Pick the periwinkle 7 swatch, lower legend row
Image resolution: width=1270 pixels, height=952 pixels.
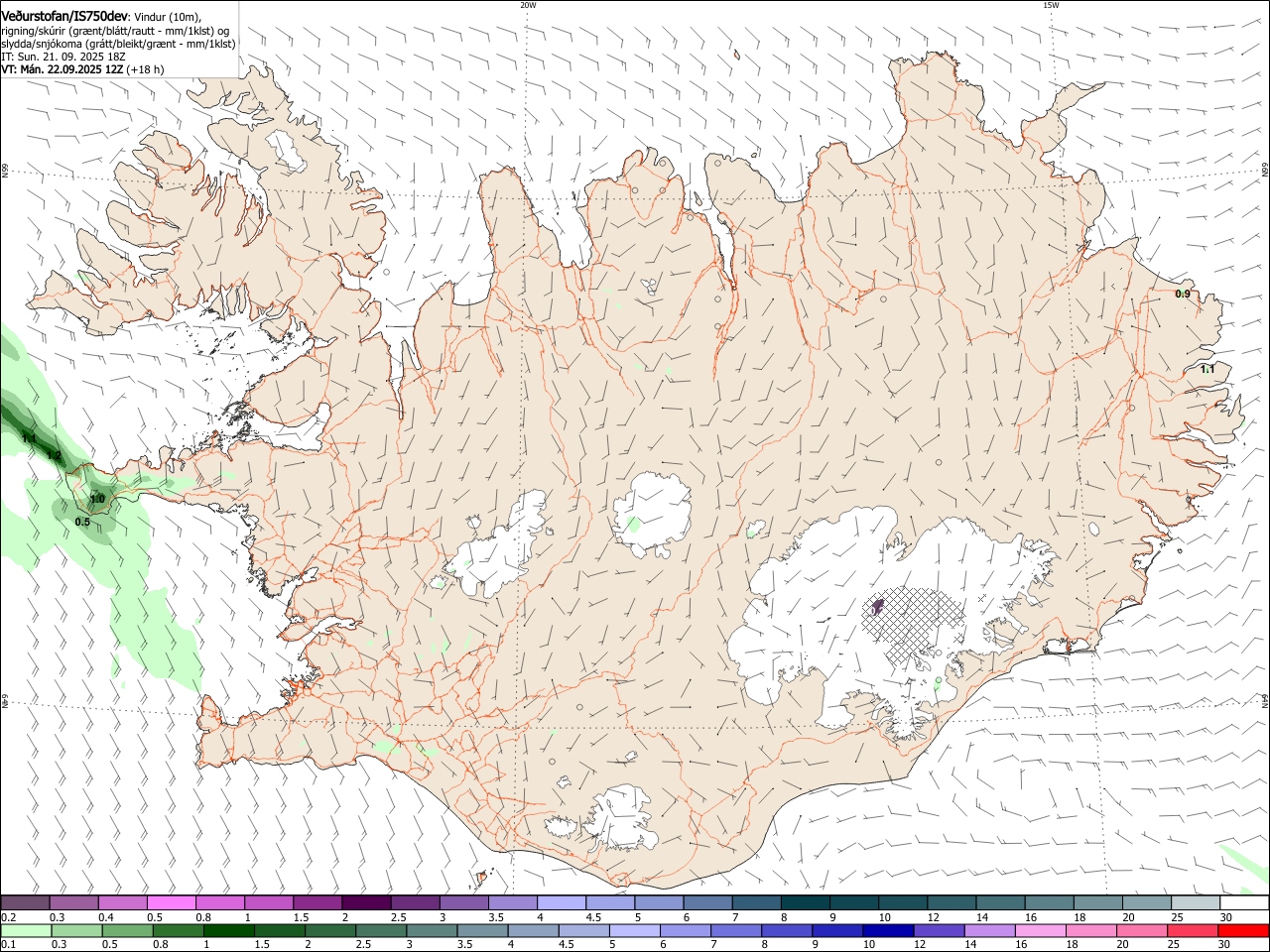click(x=736, y=930)
